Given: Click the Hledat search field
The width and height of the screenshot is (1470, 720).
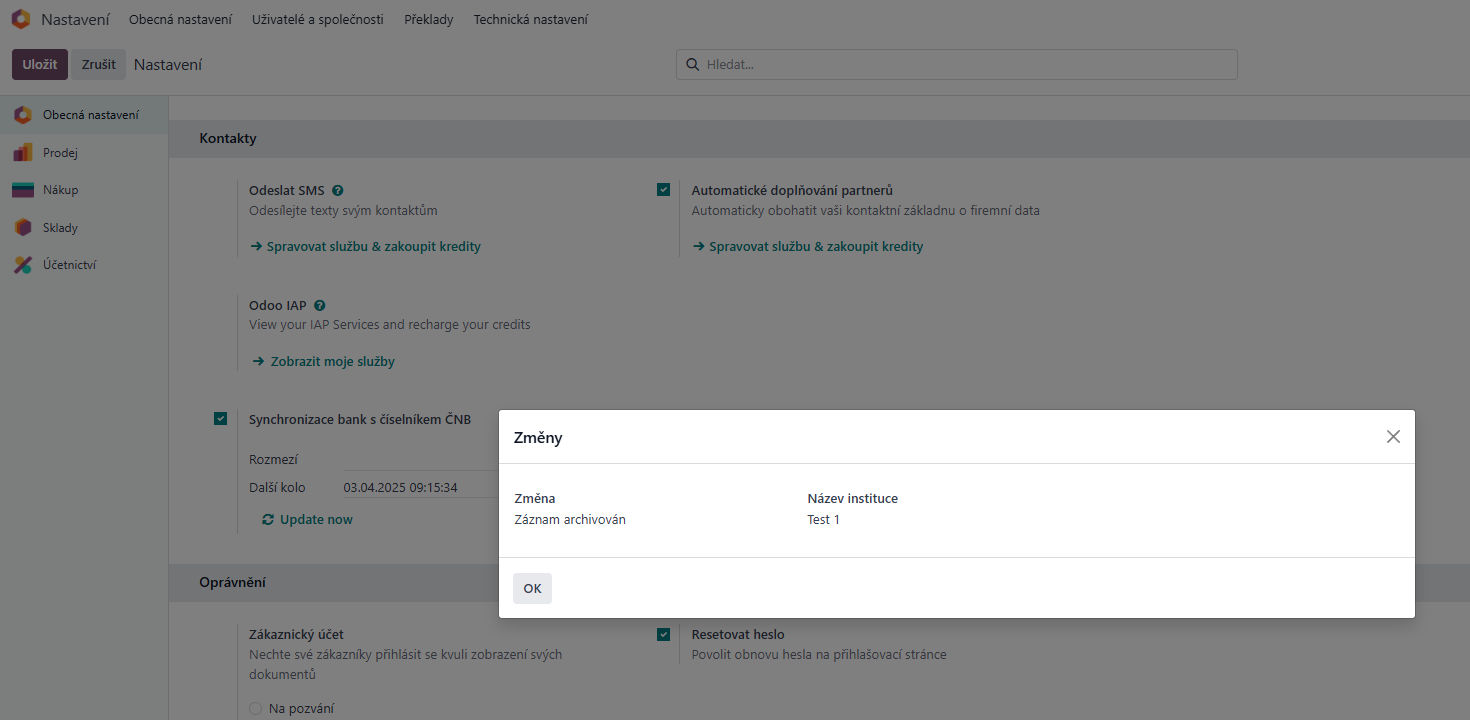Looking at the screenshot, I should [x=960, y=64].
